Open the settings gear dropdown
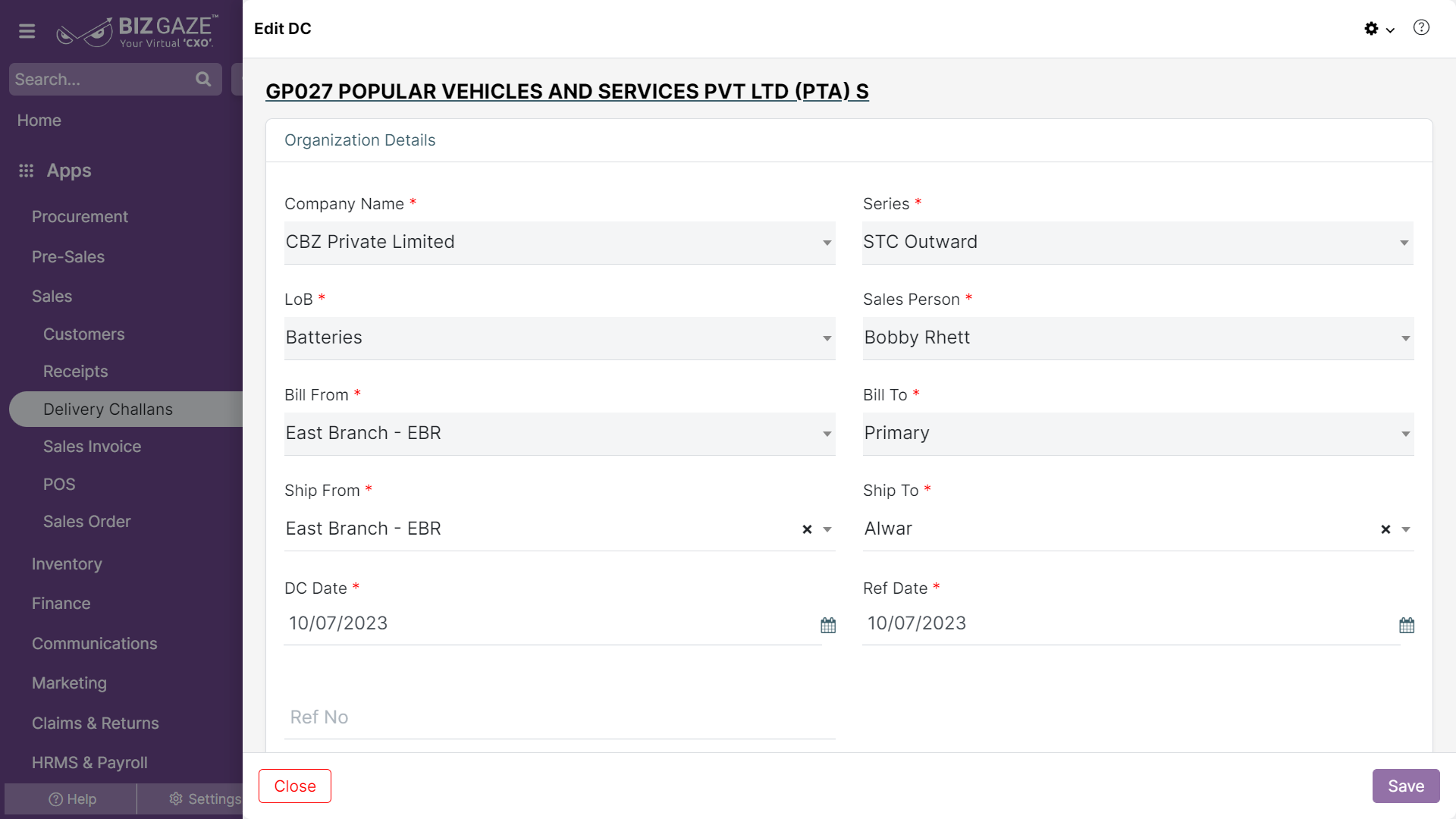The height and width of the screenshot is (819, 1456). coord(1379,29)
